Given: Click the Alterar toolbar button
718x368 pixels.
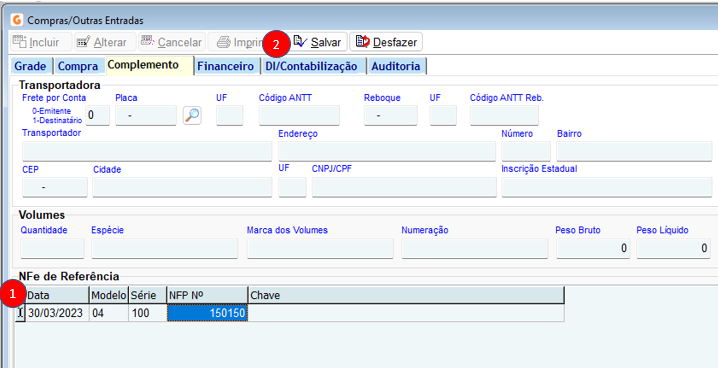Looking at the screenshot, I should [x=105, y=42].
